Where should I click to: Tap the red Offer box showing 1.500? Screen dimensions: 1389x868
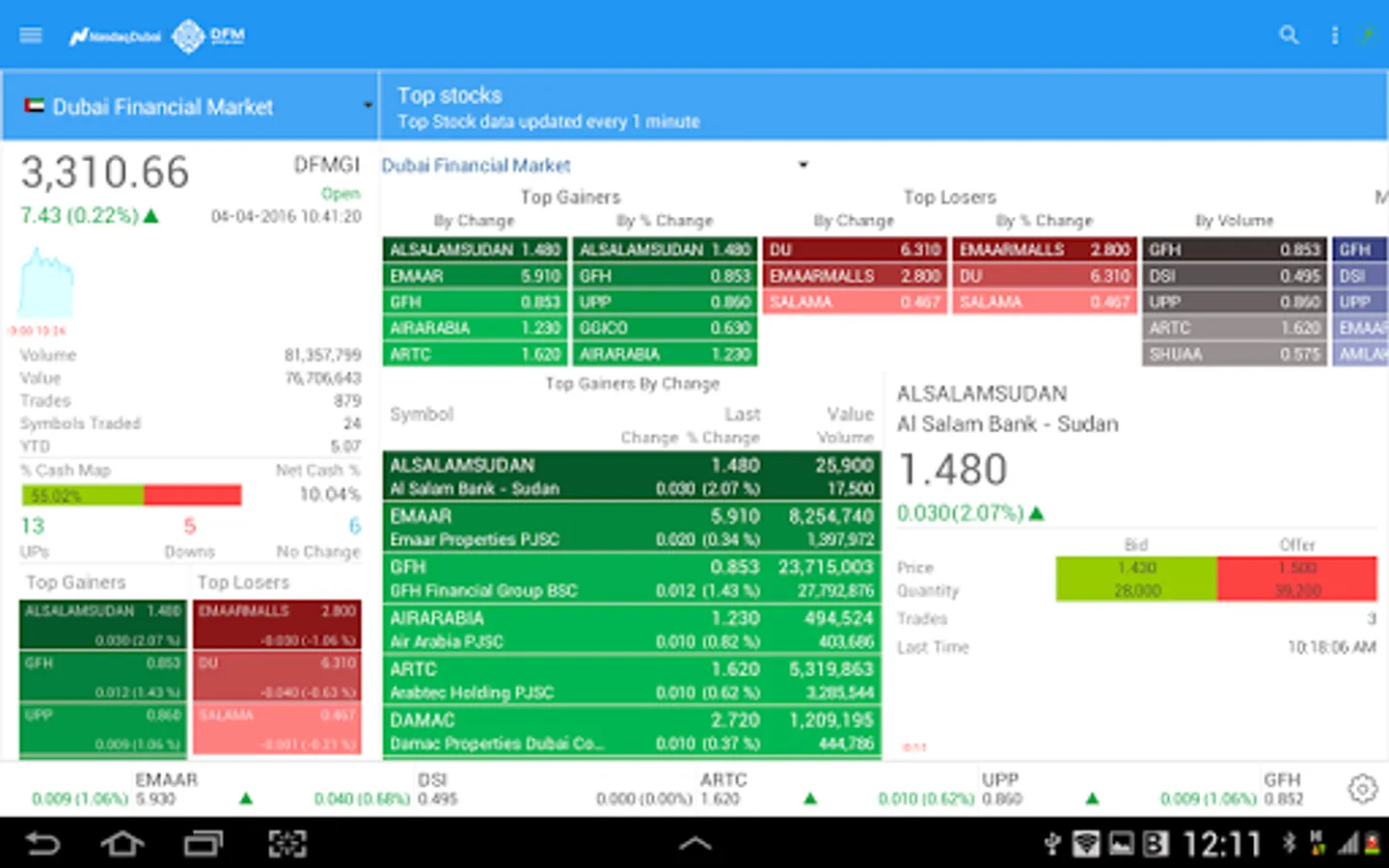(x=1297, y=579)
